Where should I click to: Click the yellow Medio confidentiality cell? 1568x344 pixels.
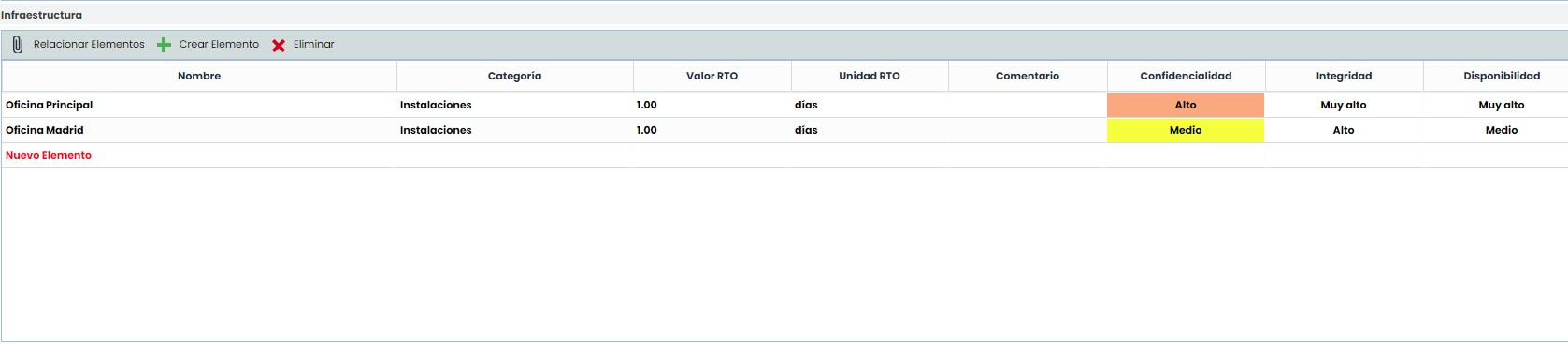pos(1186,130)
